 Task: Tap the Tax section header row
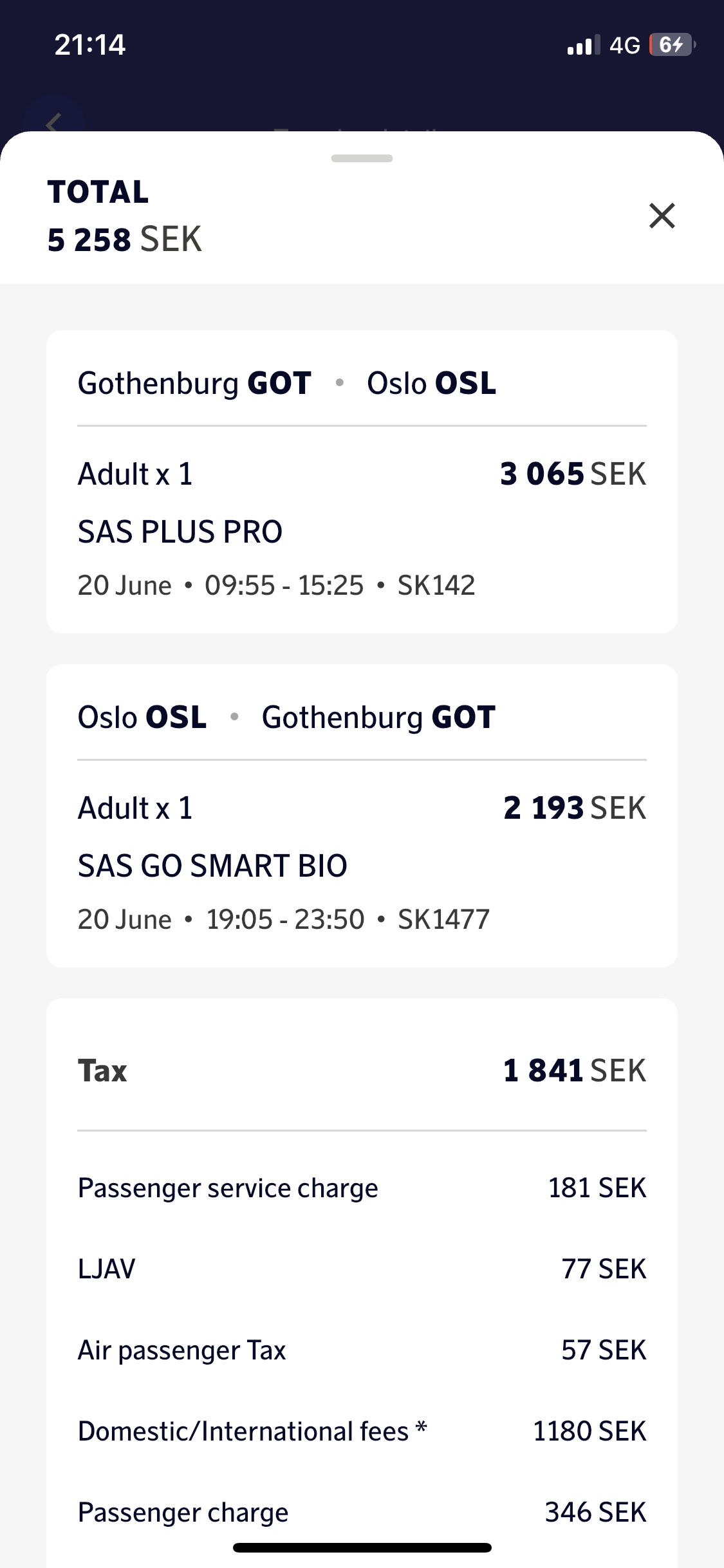362,1071
